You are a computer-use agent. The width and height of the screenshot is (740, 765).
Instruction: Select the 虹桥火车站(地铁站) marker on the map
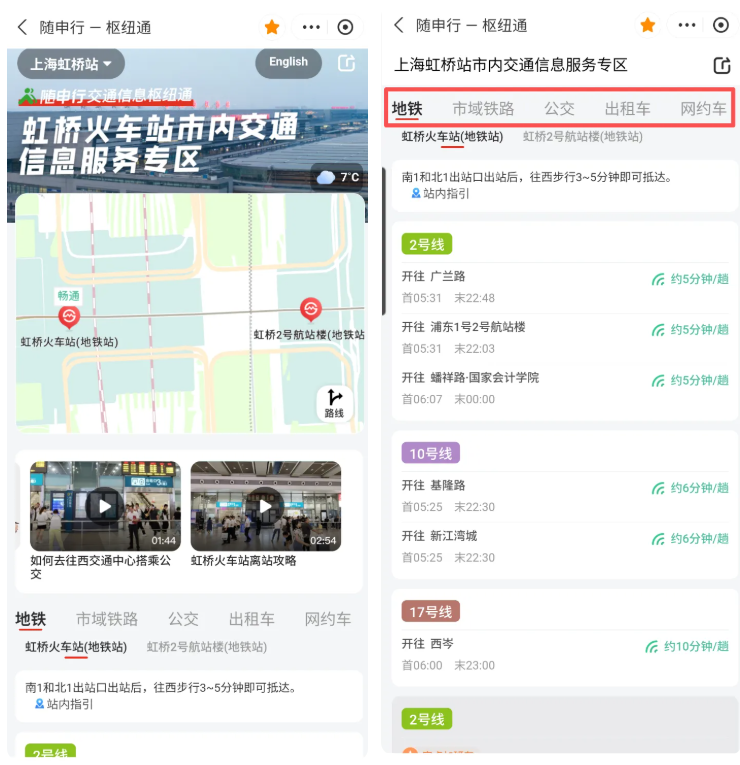tap(69, 318)
